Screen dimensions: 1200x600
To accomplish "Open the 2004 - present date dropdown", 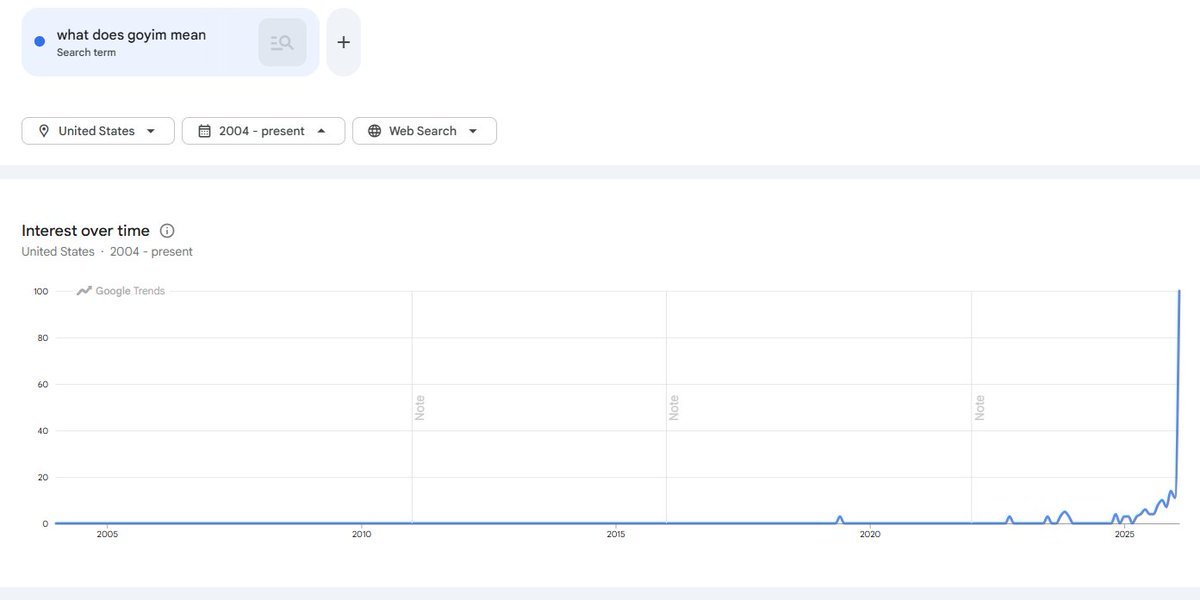I will coord(263,131).
